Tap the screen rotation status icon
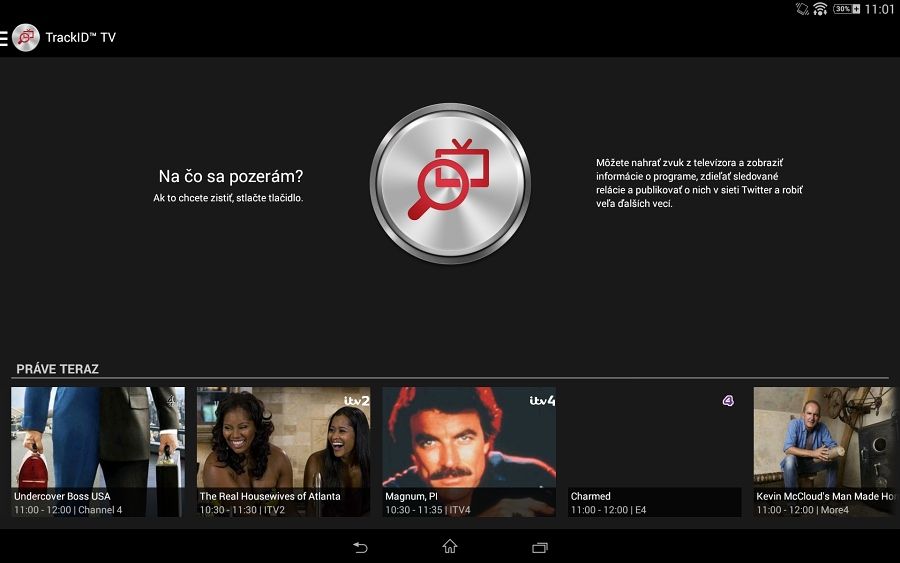The image size is (900, 563). 802,9
